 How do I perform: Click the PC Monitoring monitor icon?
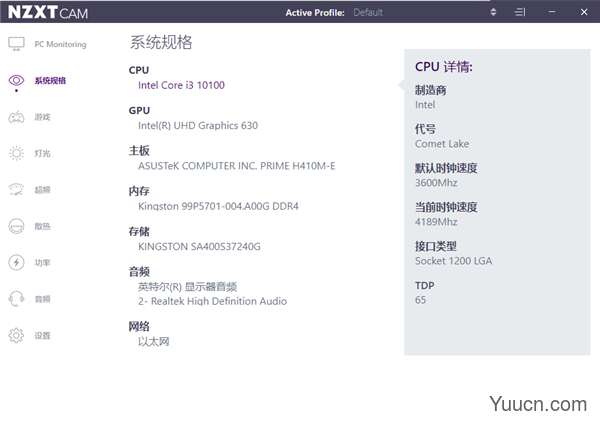click(16, 44)
